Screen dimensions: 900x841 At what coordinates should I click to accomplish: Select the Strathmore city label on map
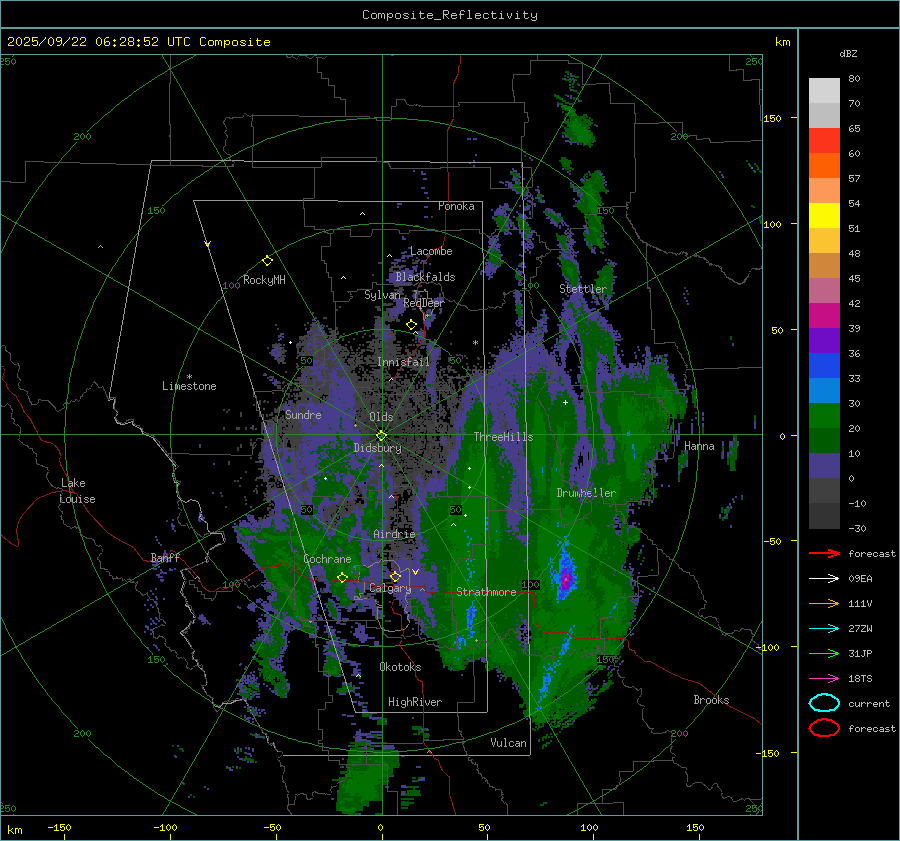(x=486, y=592)
